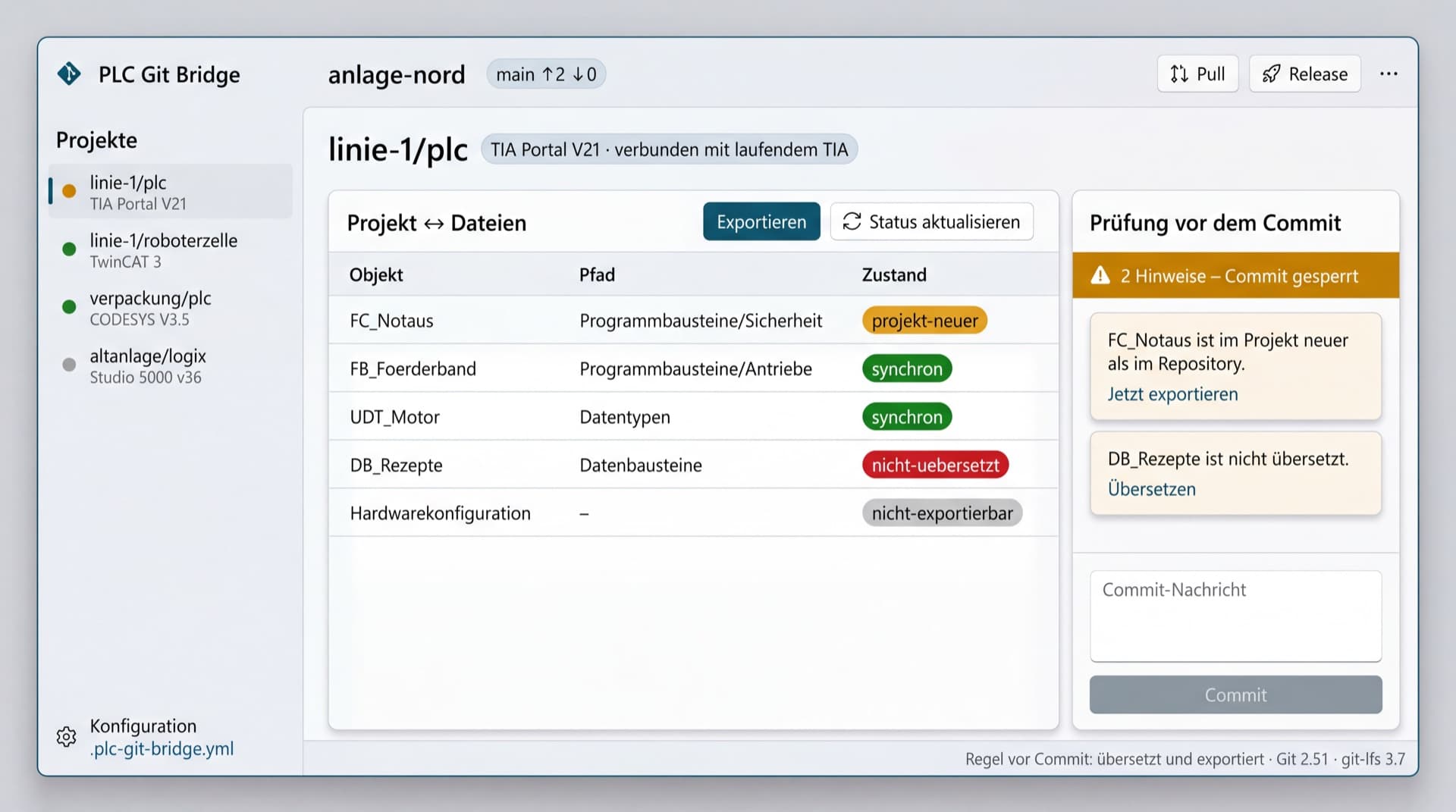Click the main branch badge
This screenshot has width=1456, height=812.
click(x=546, y=74)
